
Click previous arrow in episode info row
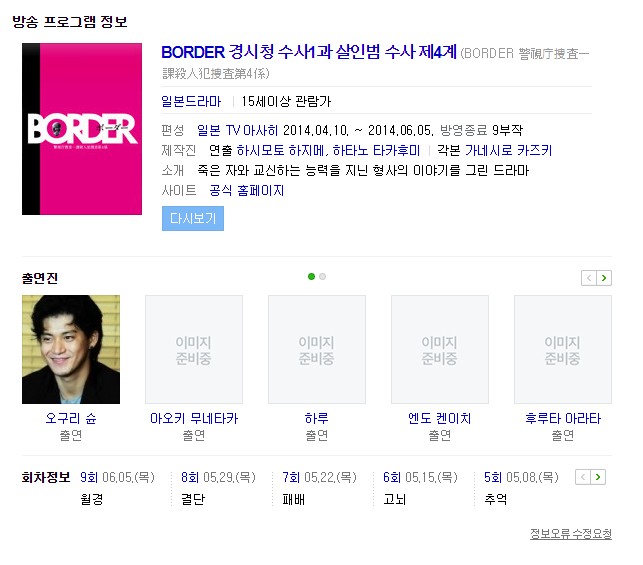click(x=584, y=478)
